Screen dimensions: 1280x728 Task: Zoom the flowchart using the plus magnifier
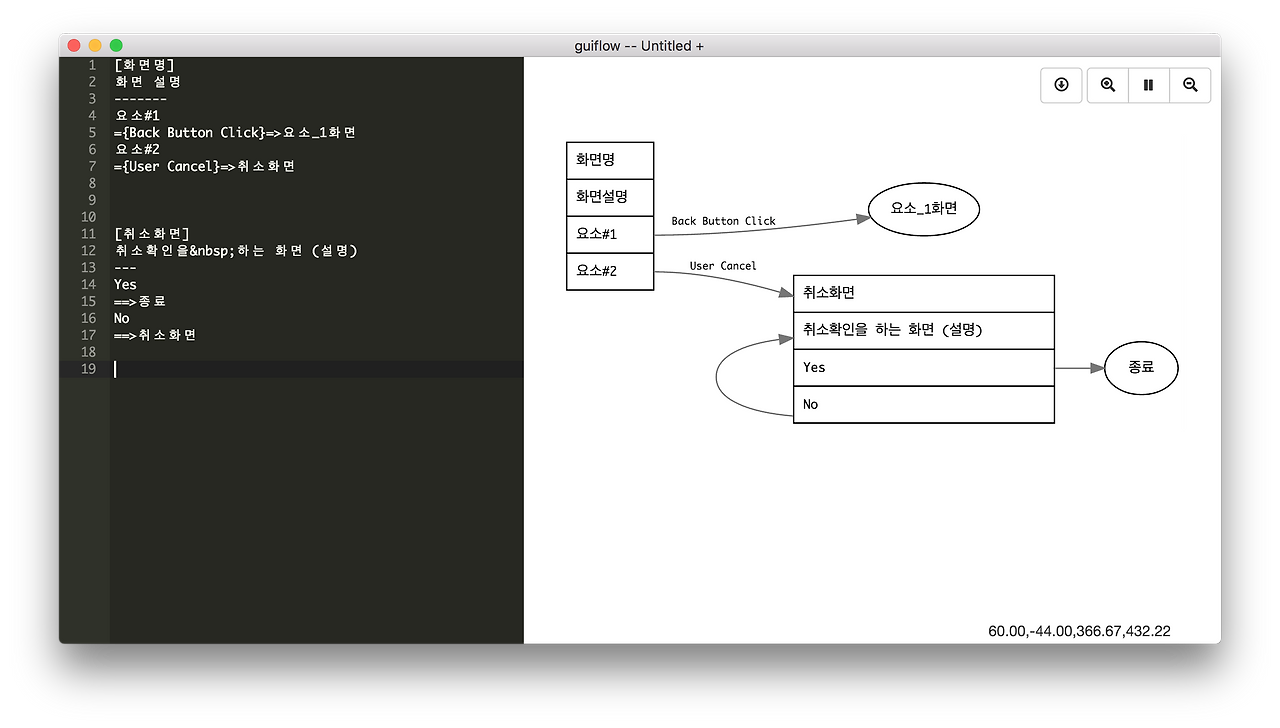1107,85
